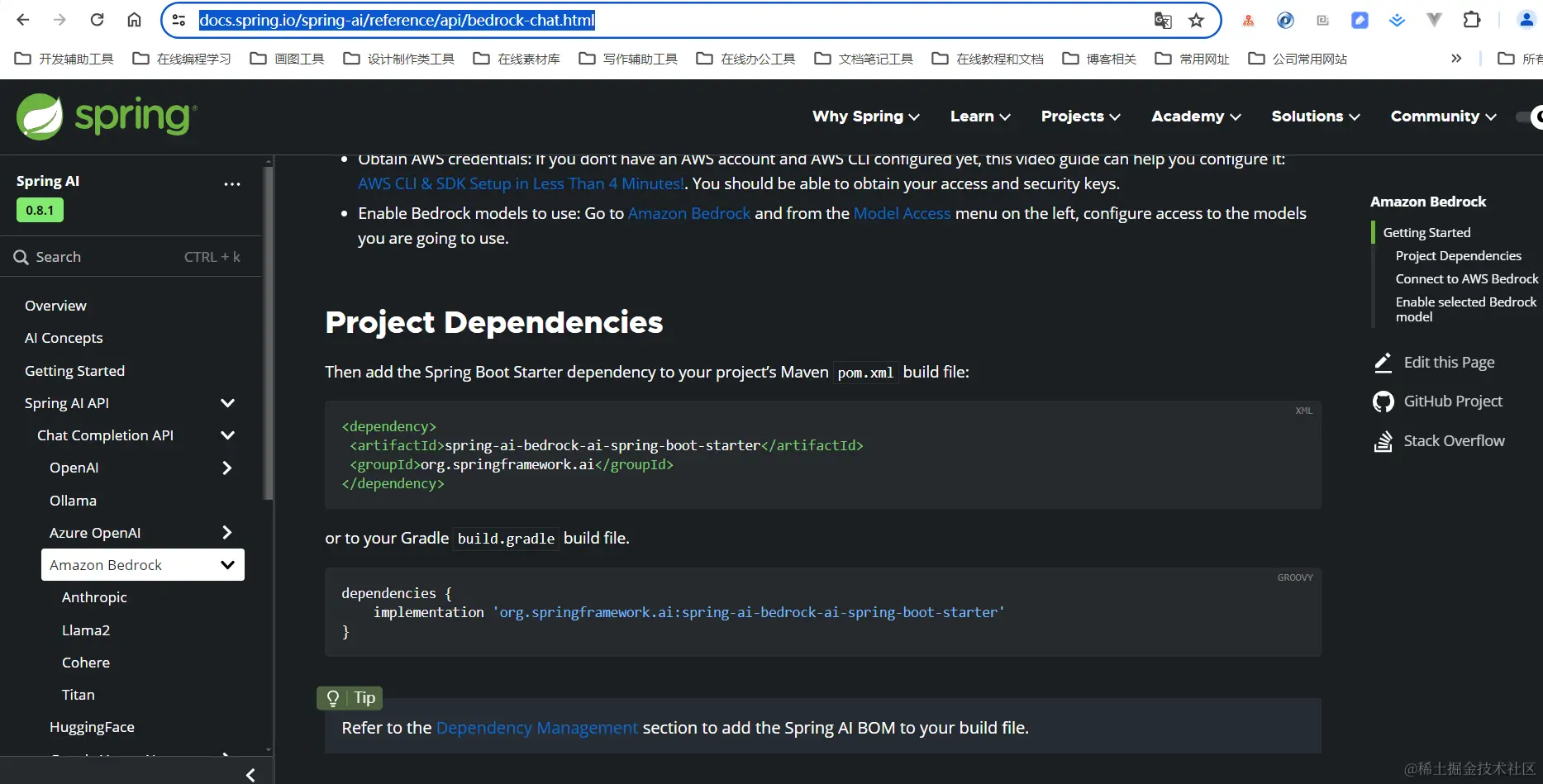
Task: Expand the Why Spring menu
Action: pos(866,116)
